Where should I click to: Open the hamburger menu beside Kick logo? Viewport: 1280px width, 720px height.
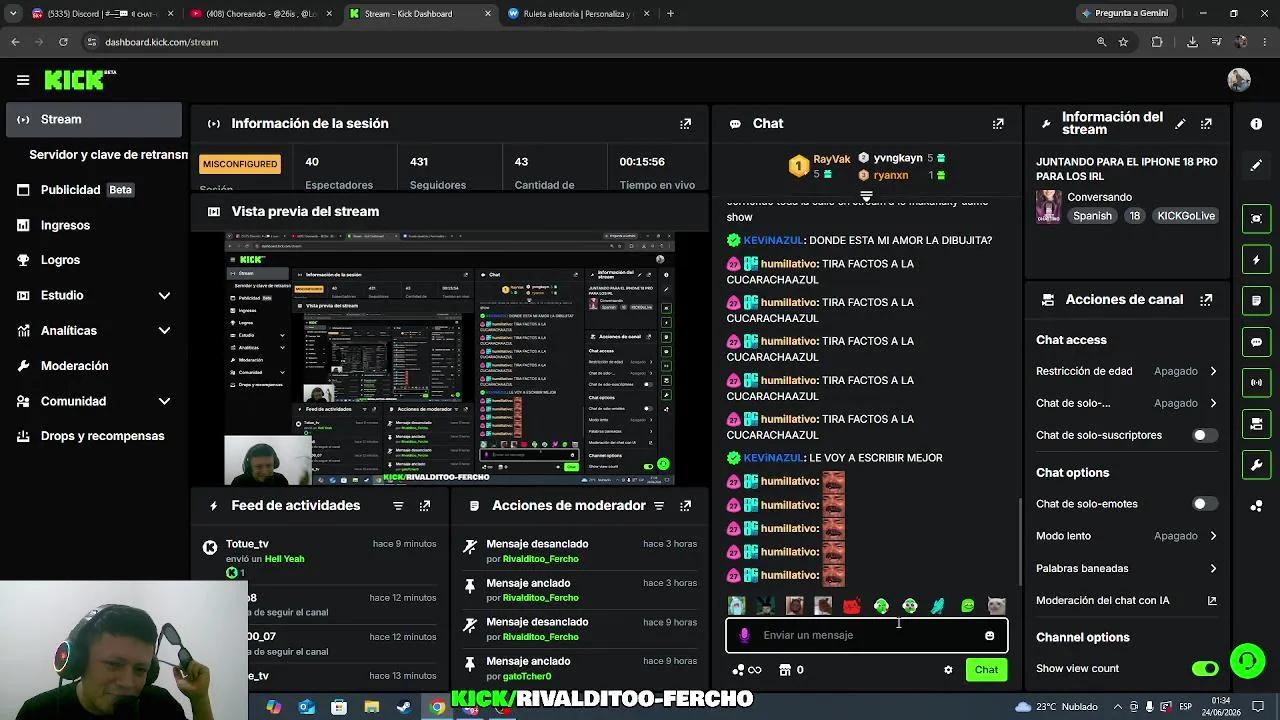[23, 80]
